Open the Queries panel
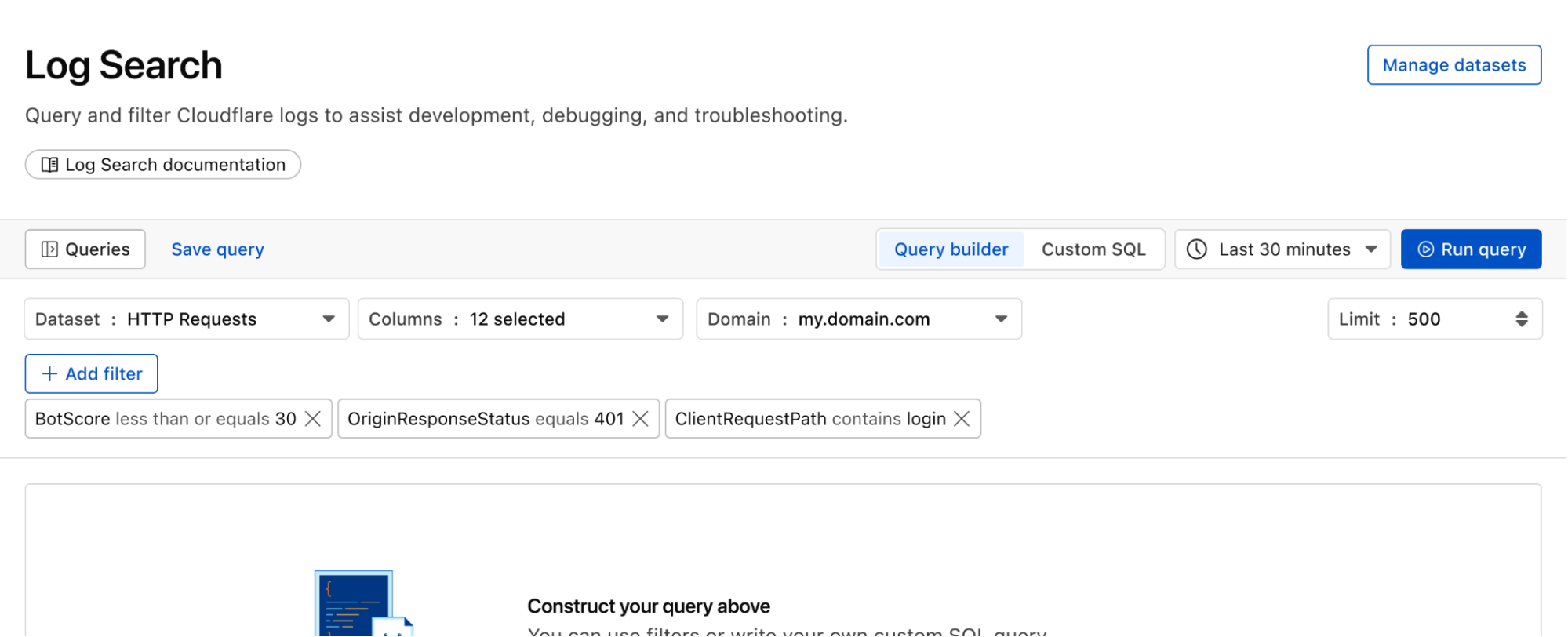1568x637 pixels. point(85,249)
